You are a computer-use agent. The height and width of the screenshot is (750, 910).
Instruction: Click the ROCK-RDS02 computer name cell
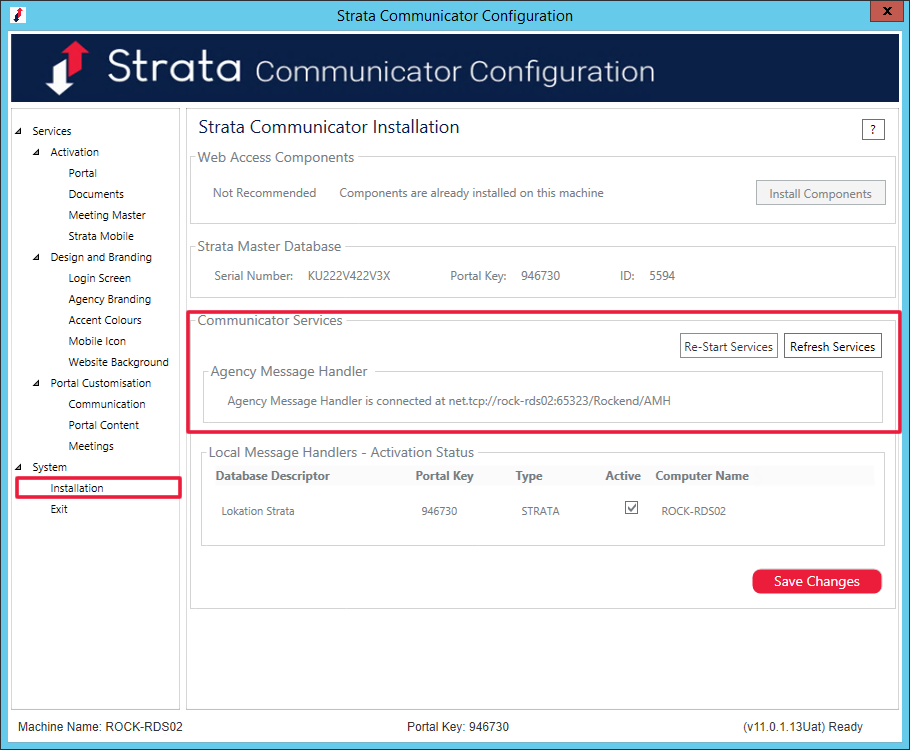[x=694, y=511]
